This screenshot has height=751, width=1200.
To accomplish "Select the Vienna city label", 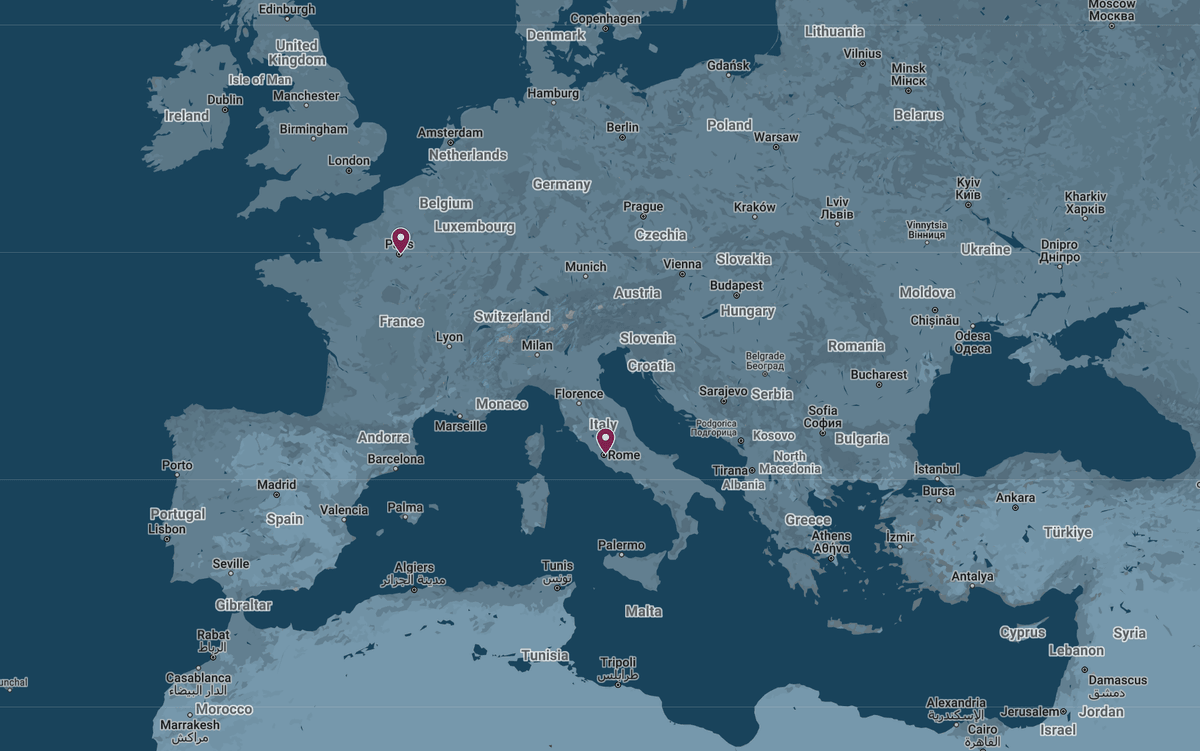I will point(682,265).
